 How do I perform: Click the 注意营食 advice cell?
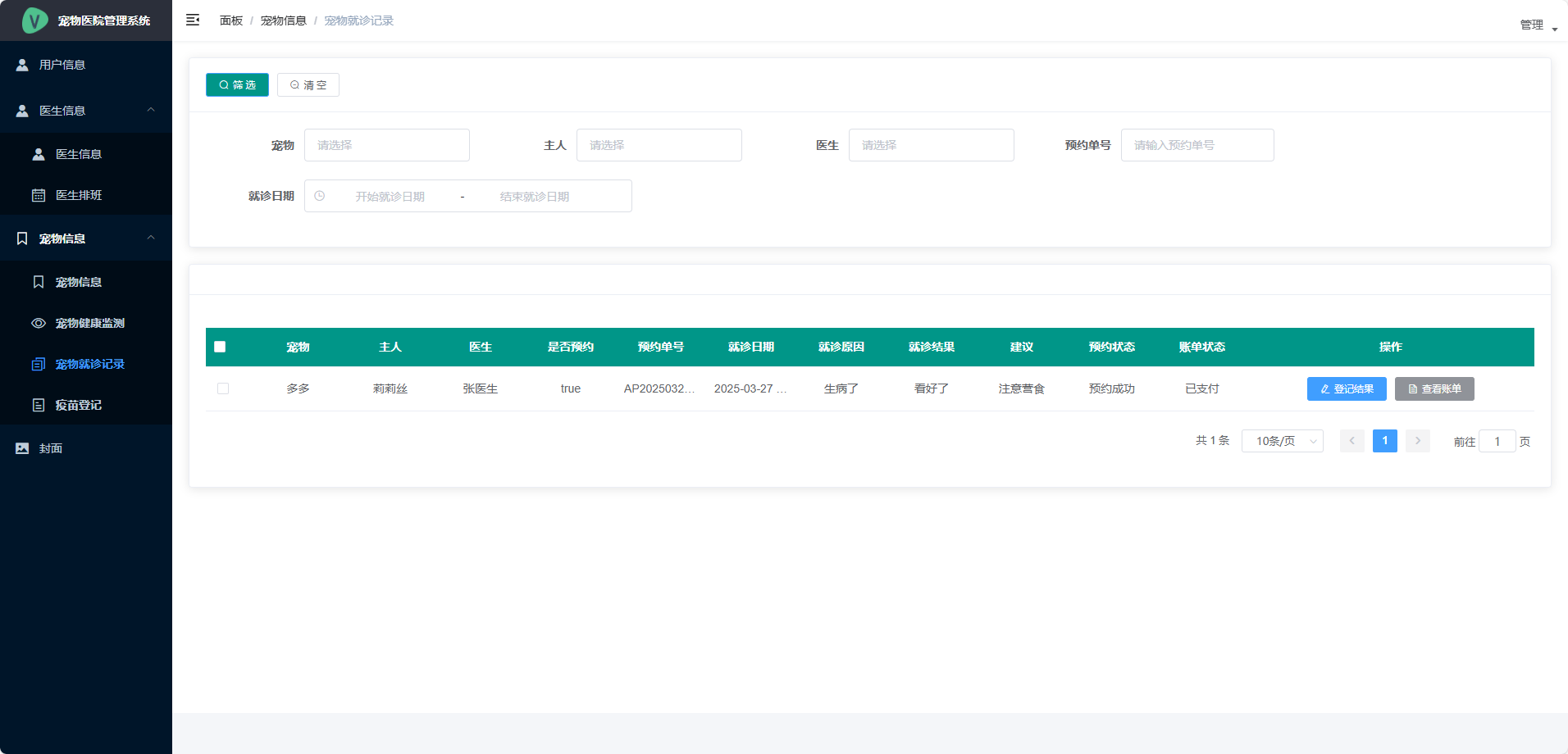point(1022,388)
